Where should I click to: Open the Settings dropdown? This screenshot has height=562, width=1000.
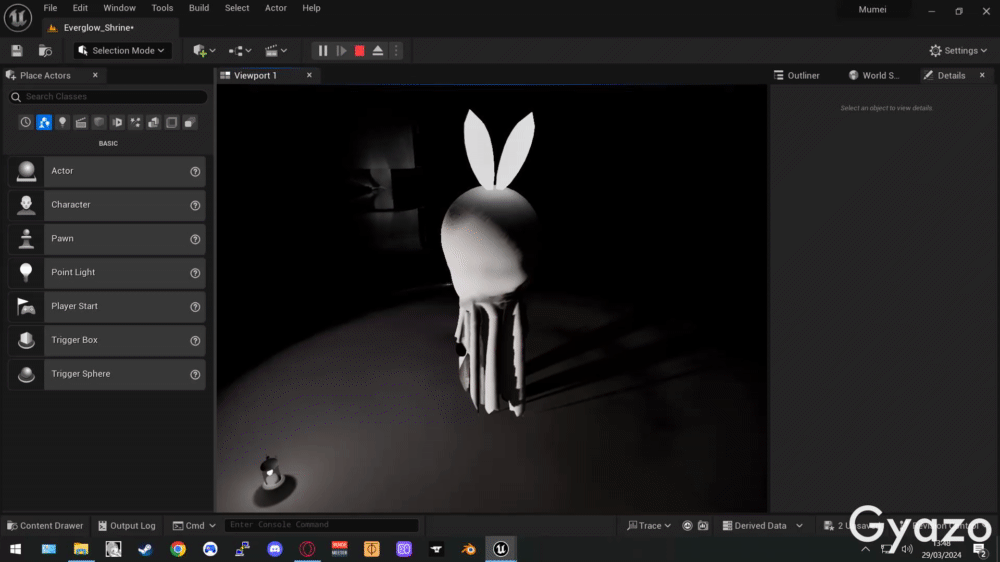(x=959, y=51)
